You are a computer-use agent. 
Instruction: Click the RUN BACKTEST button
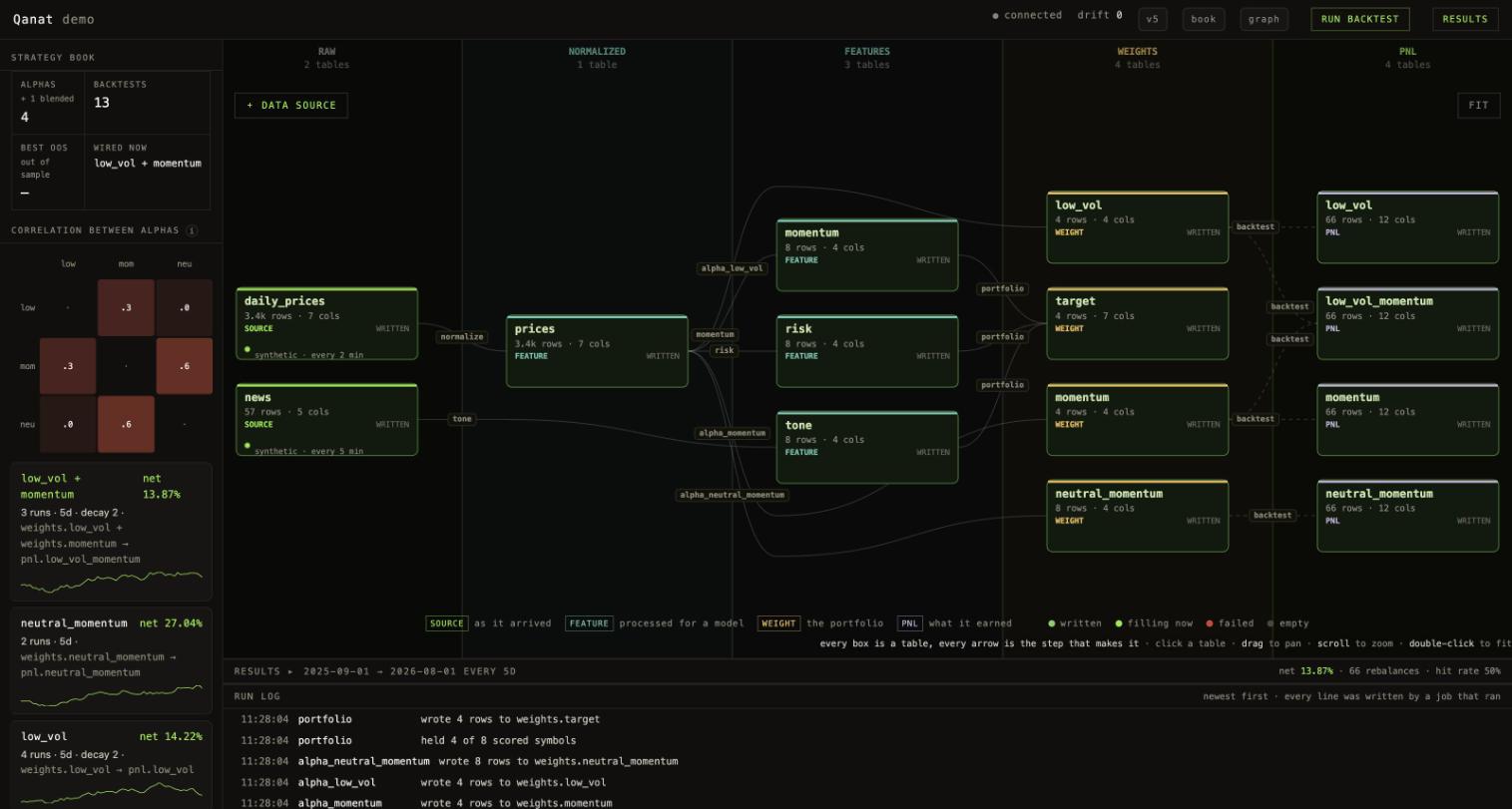coord(1359,19)
